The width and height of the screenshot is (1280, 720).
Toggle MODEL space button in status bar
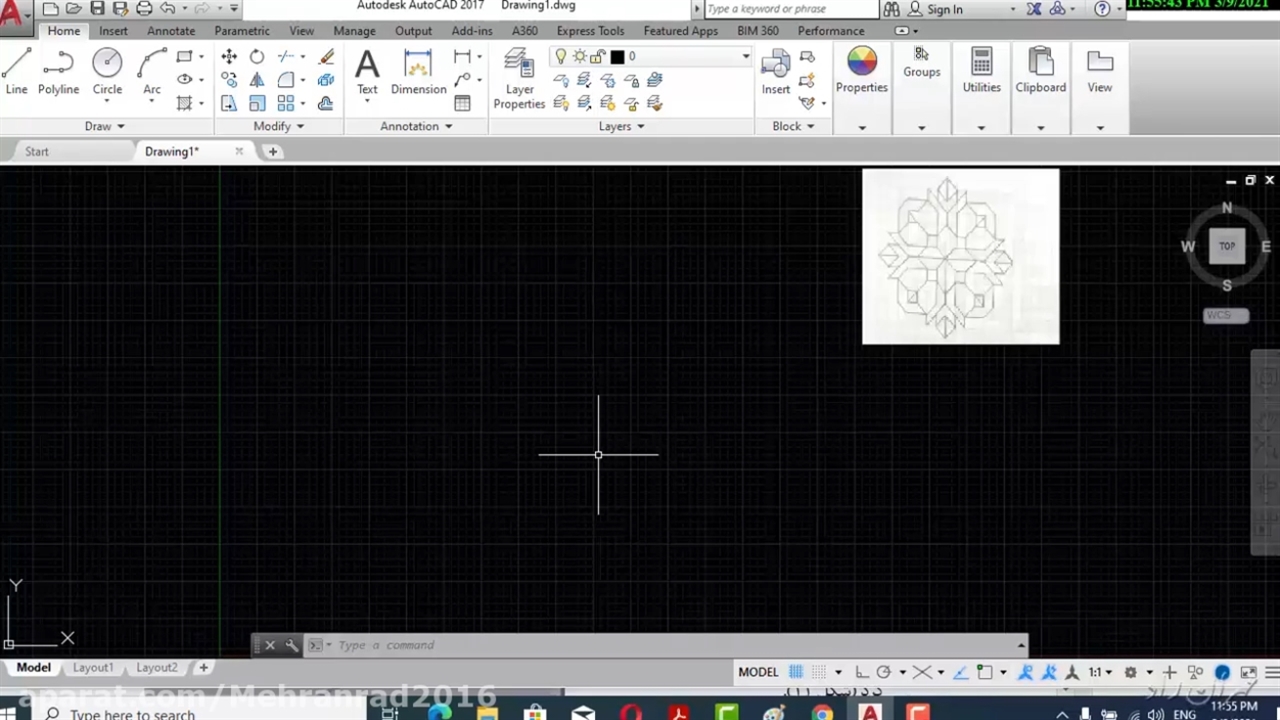(758, 672)
